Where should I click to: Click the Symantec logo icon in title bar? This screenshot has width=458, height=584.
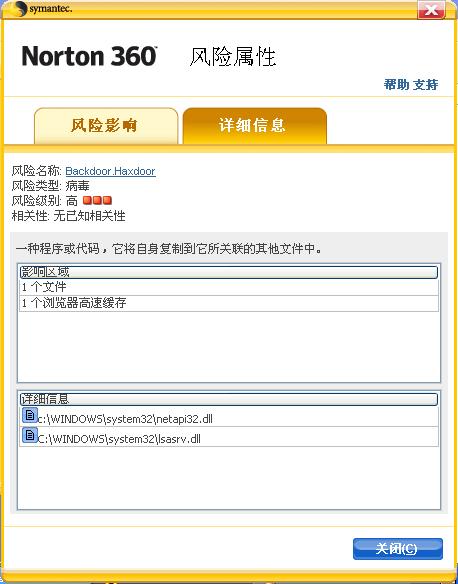pos(20,9)
